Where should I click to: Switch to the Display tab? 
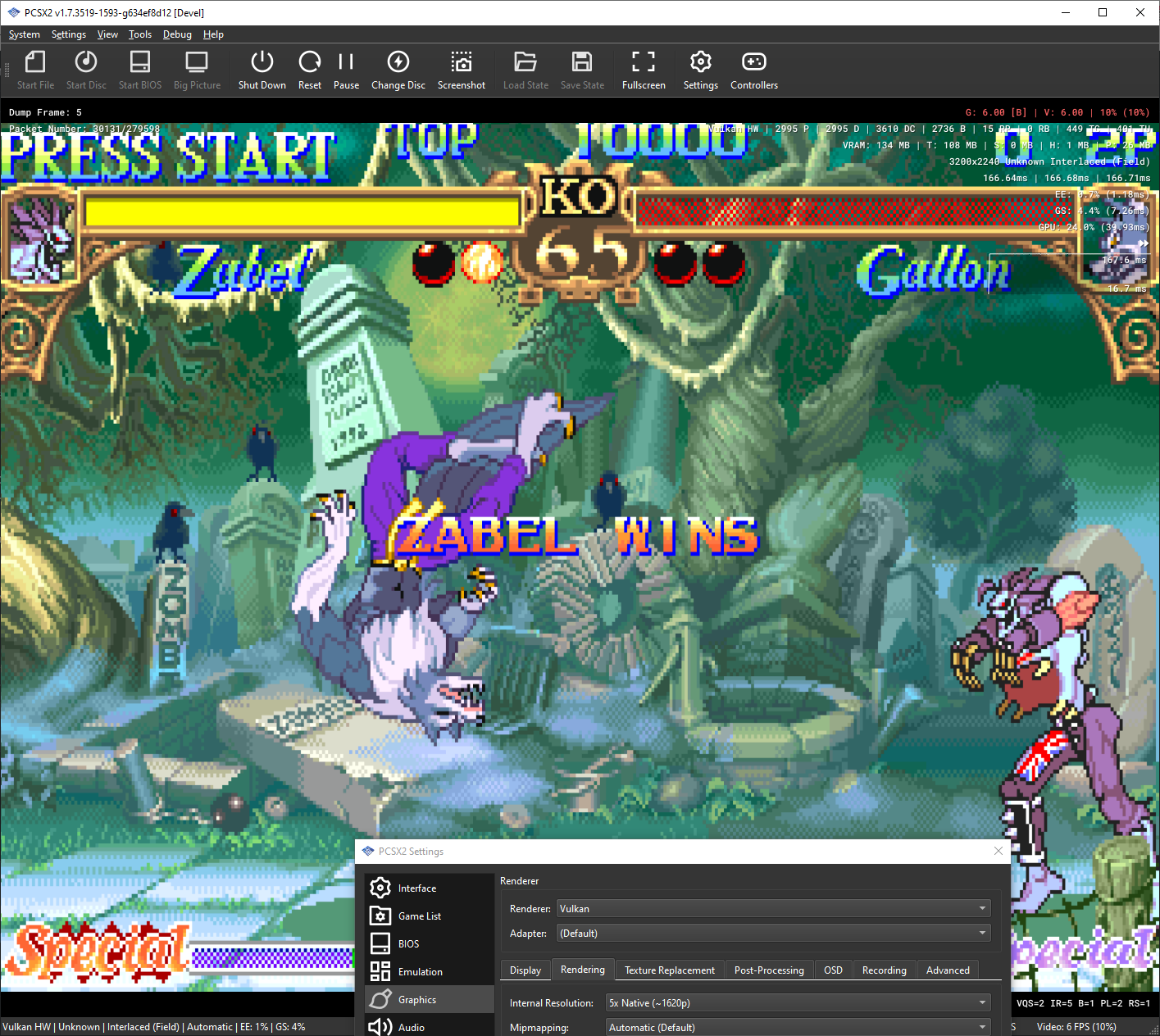pyautogui.click(x=525, y=970)
